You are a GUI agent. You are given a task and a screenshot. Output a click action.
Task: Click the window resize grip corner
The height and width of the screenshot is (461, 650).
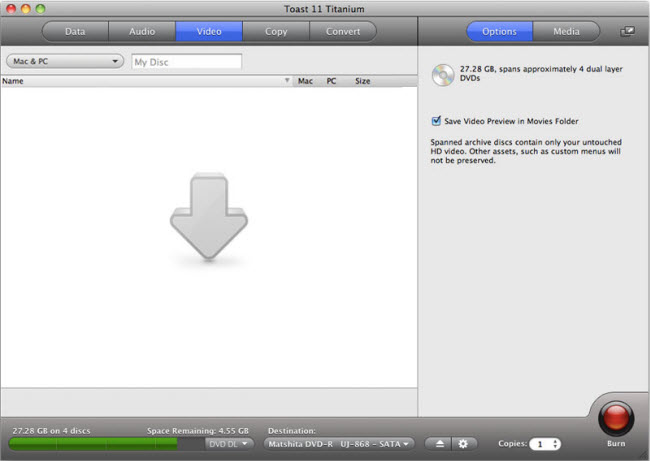point(644,455)
